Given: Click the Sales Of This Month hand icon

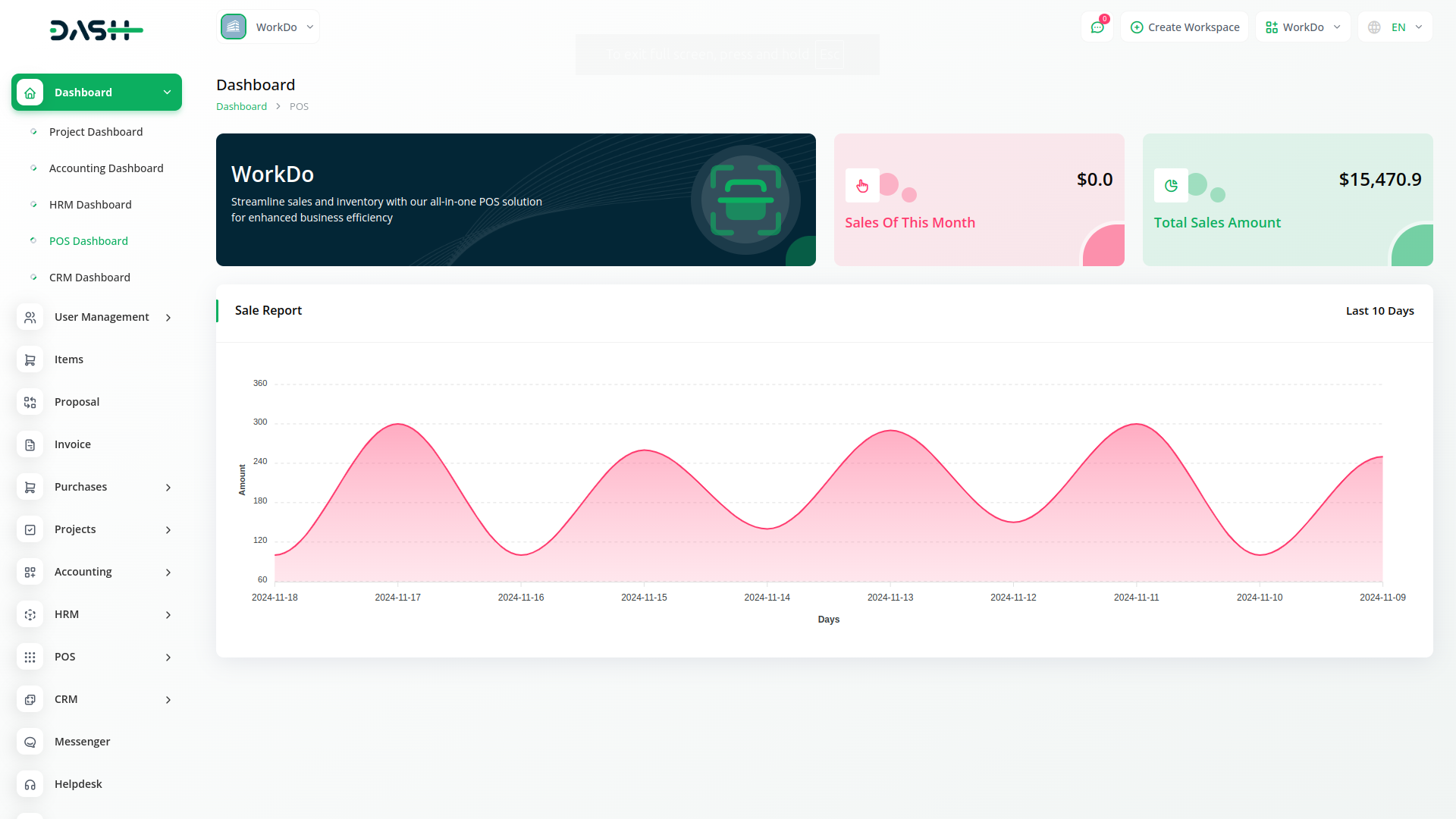Looking at the screenshot, I should point(862,186).
